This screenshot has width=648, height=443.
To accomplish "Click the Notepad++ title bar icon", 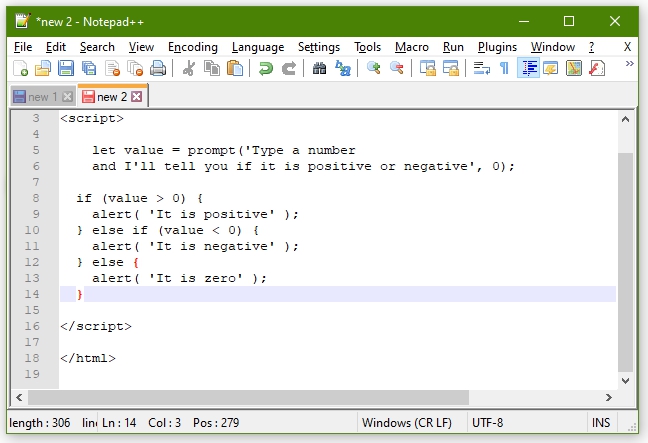I will (23, 21).
